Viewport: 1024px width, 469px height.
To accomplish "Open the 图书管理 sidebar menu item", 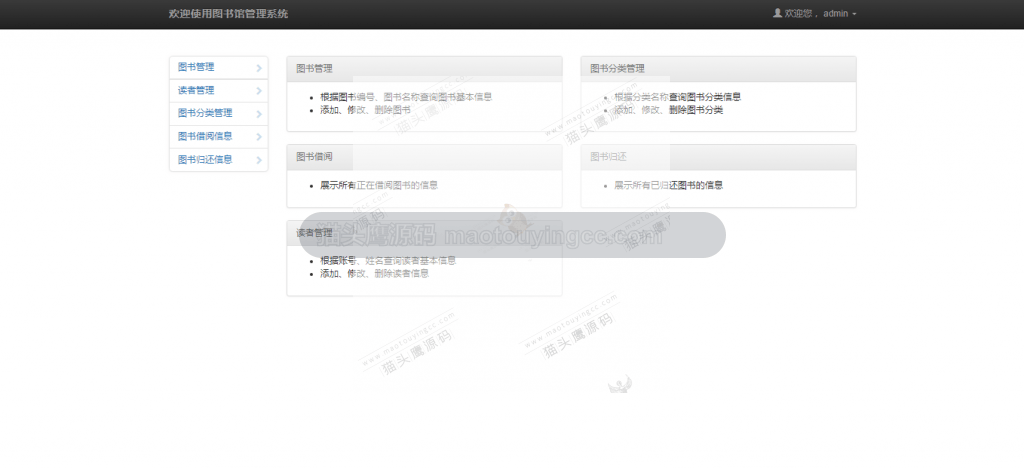I will [x=218, y=68].
